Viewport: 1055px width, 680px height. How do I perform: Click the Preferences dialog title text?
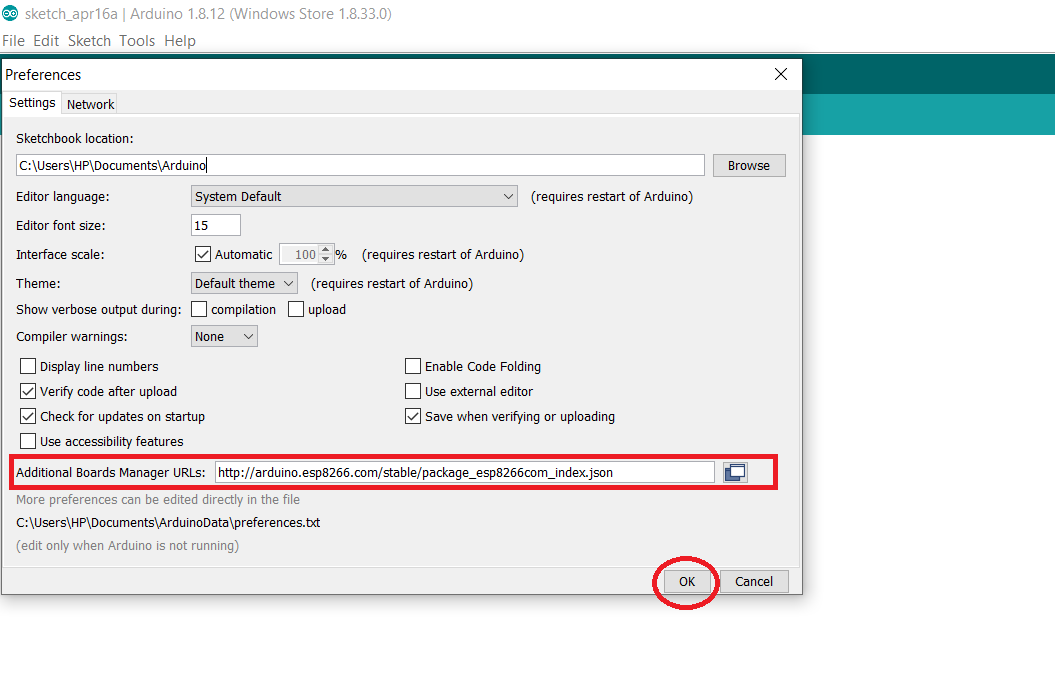click(43, 75)
